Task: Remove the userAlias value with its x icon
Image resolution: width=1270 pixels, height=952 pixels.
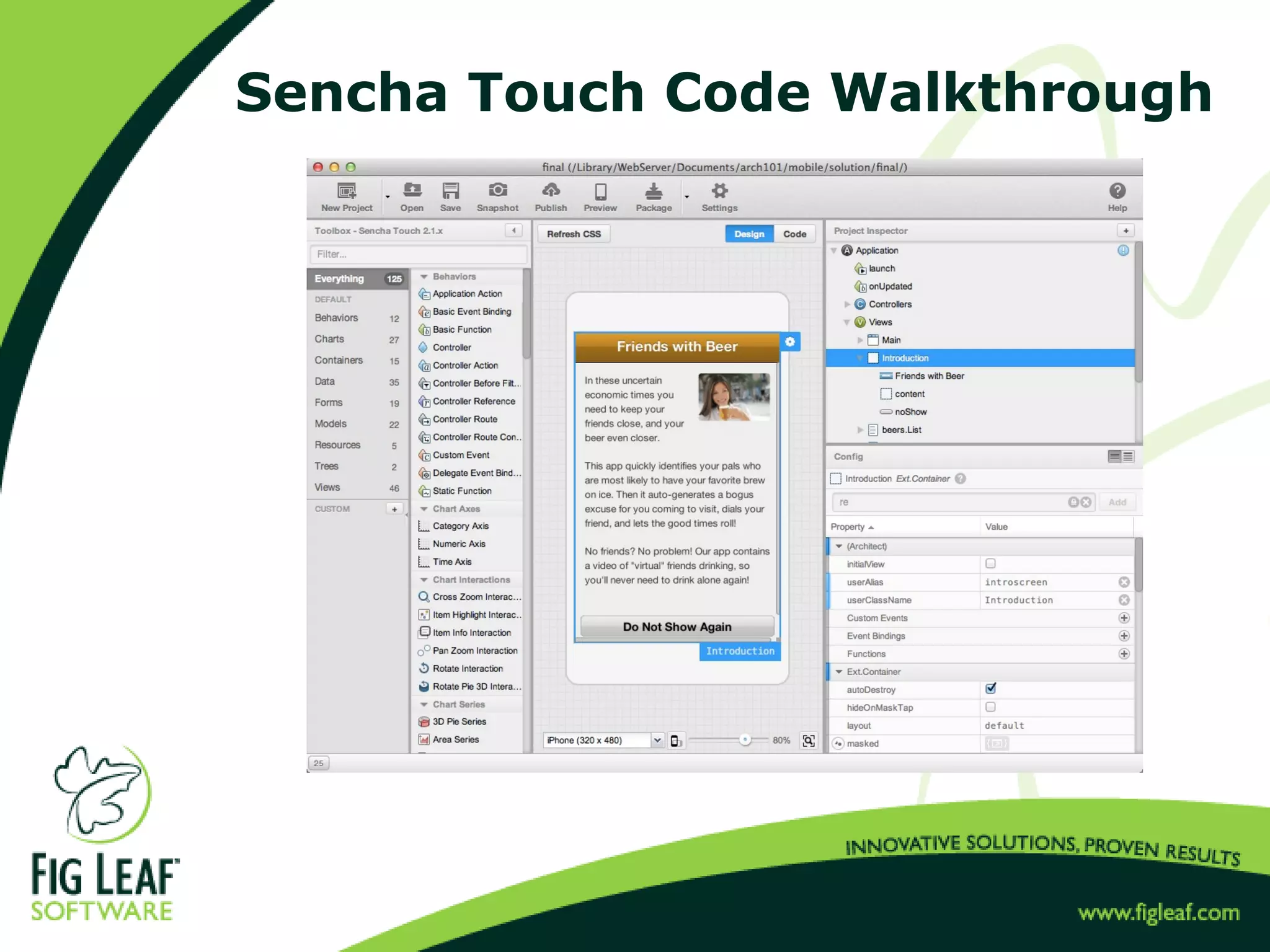Action: point(1124,582)
